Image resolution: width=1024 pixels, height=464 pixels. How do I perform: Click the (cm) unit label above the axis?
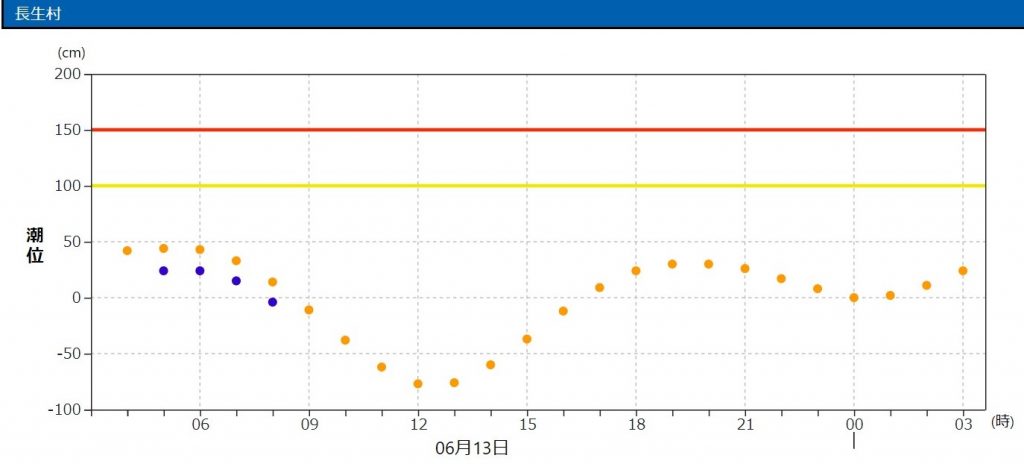click(x=71, y=52)
